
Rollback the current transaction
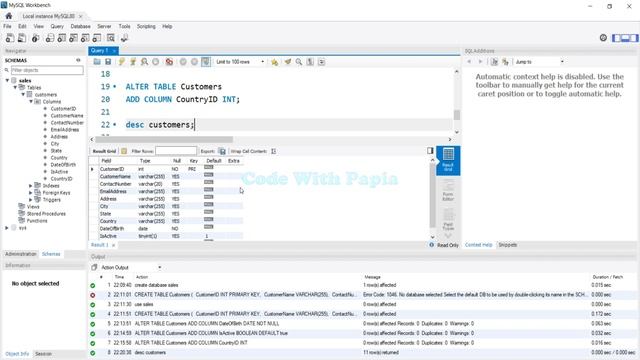[194, 62]
